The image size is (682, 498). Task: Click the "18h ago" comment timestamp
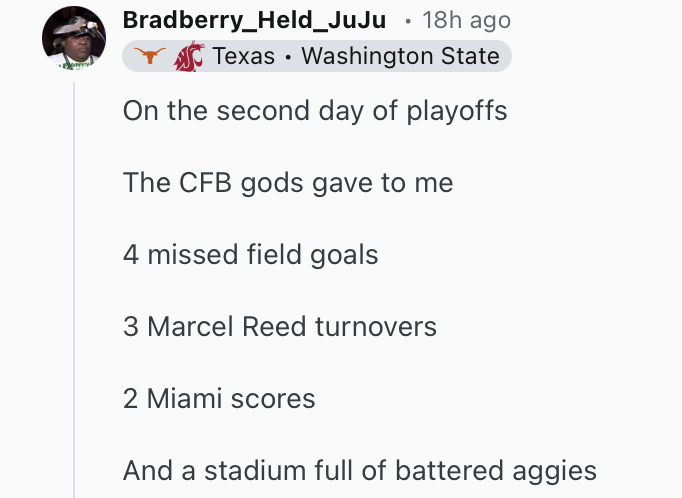tap(466, 20)
